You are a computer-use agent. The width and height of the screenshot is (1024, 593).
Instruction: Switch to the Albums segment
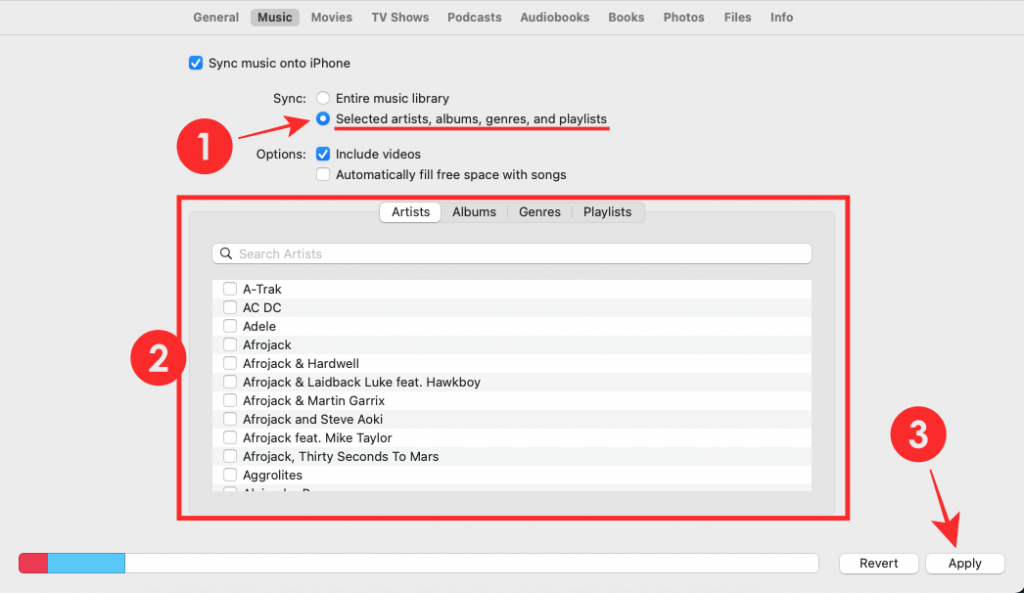474,212
